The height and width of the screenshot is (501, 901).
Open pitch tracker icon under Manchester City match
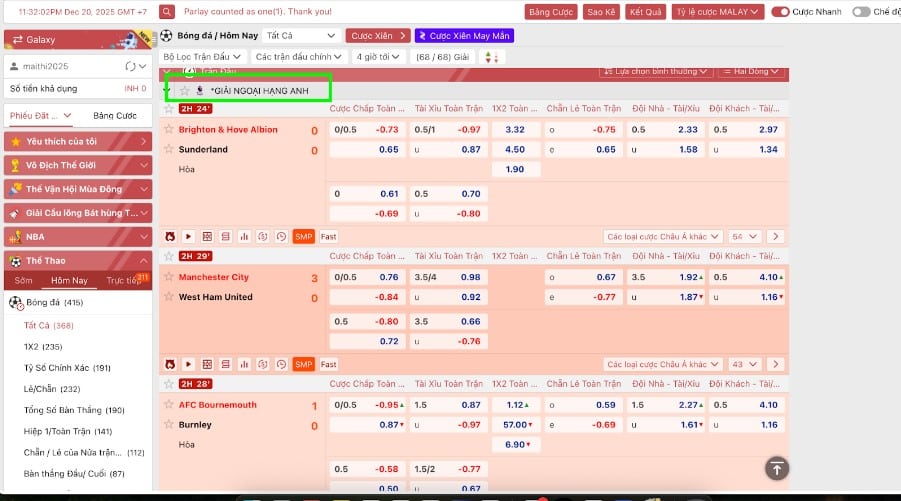[207, 364]
